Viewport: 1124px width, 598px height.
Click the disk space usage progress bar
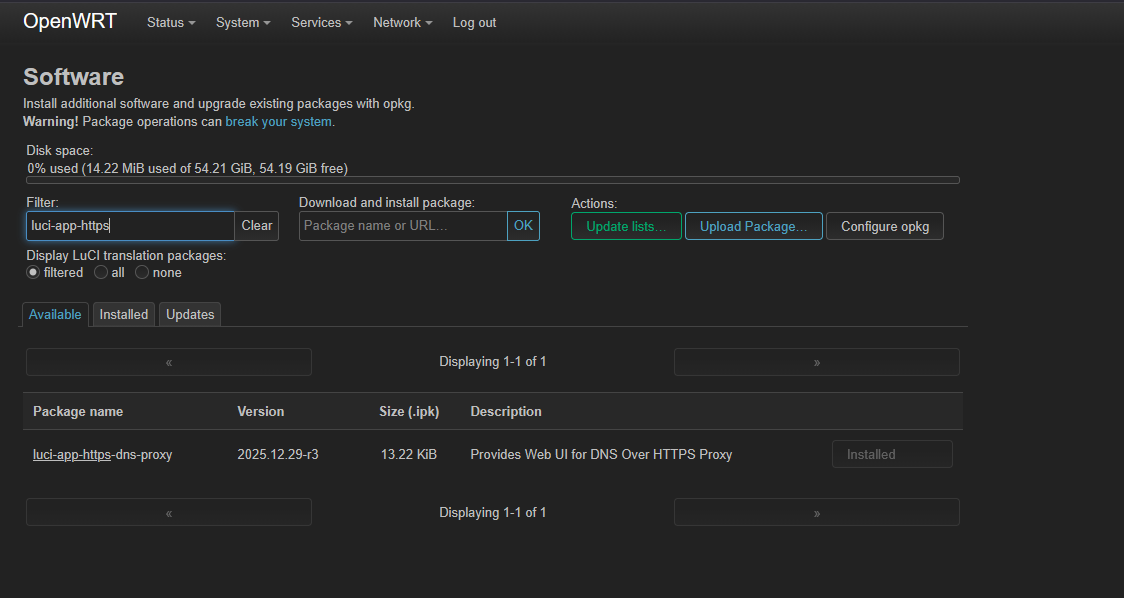[x=493, y=180]
